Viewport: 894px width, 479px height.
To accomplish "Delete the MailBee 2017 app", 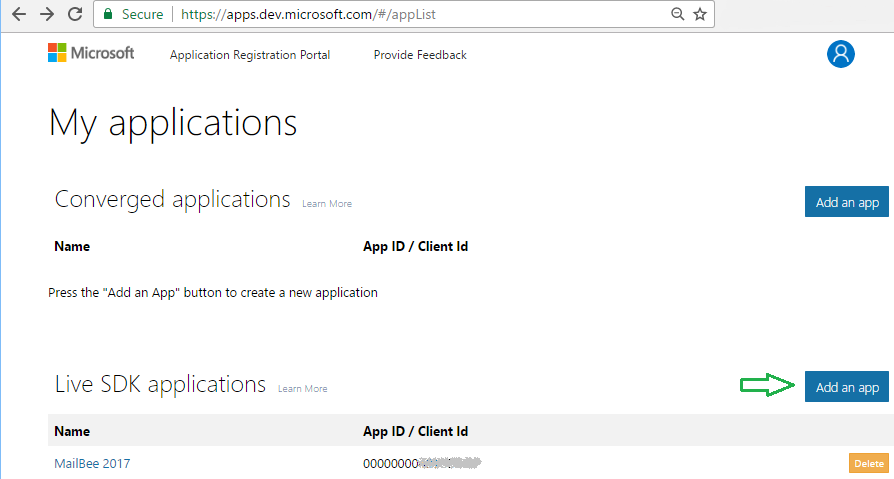I will point(869,464).
